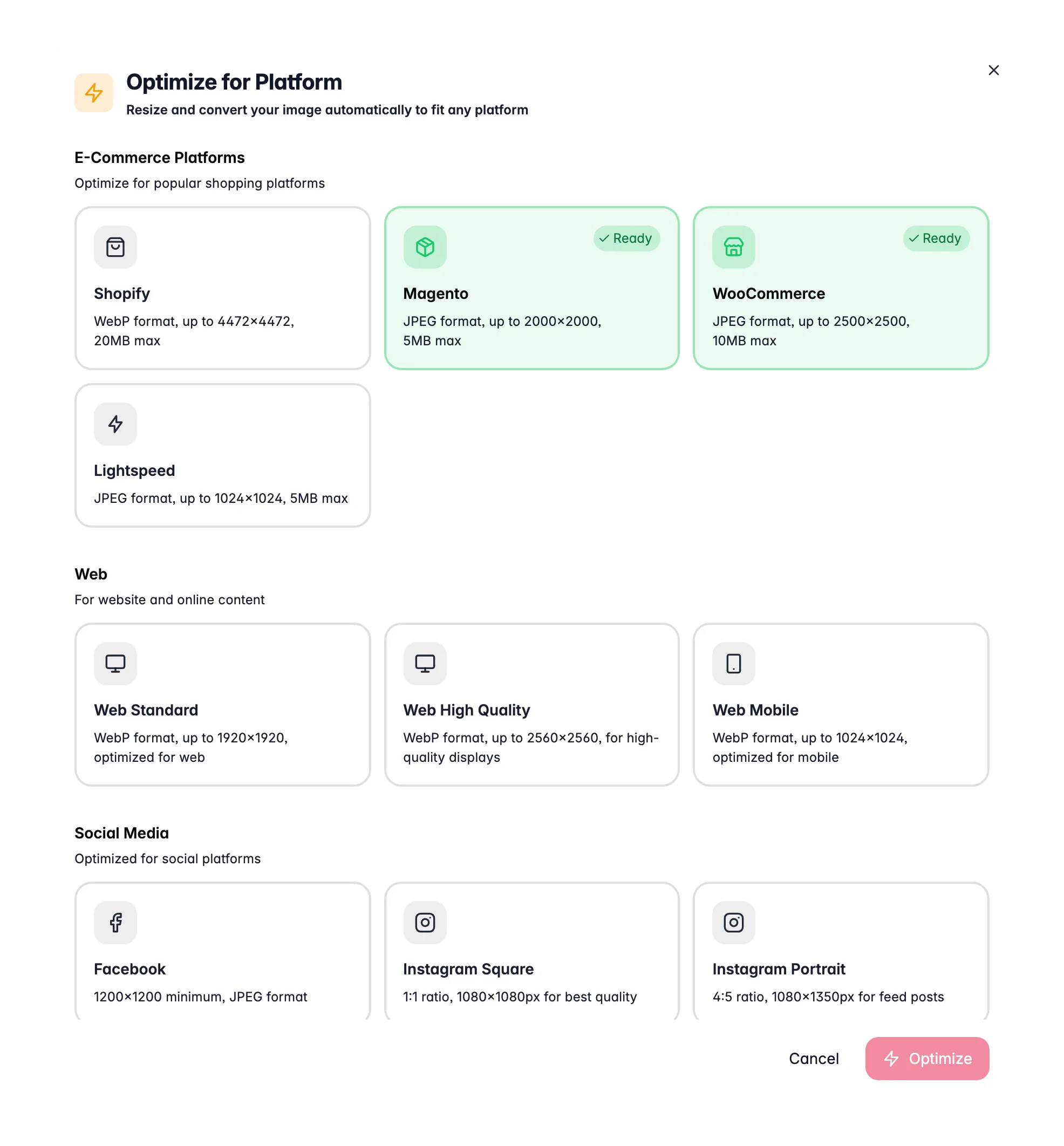Image resolution: width=1064 pixels, height=1146 pixels.
Task: Click "Optimize for popular shopping platforms" subtitle
Action: [x=199, y=183]
